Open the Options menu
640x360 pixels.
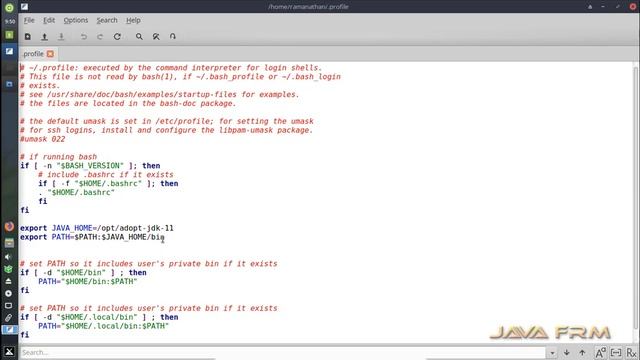[x=76, y=20]
